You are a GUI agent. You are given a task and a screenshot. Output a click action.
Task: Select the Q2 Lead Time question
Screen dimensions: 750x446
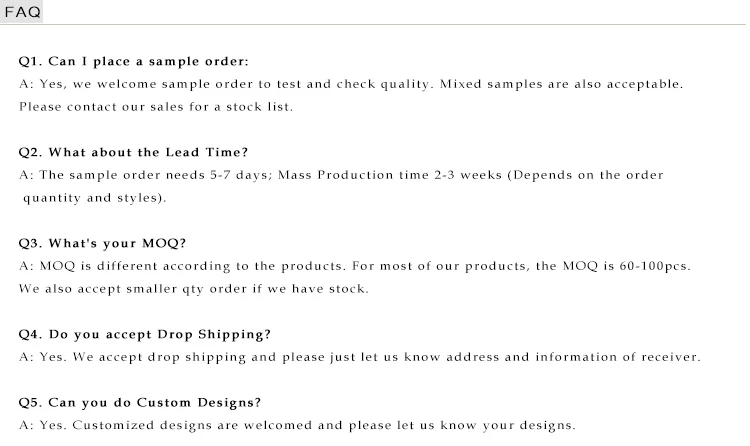pos(133,152)
